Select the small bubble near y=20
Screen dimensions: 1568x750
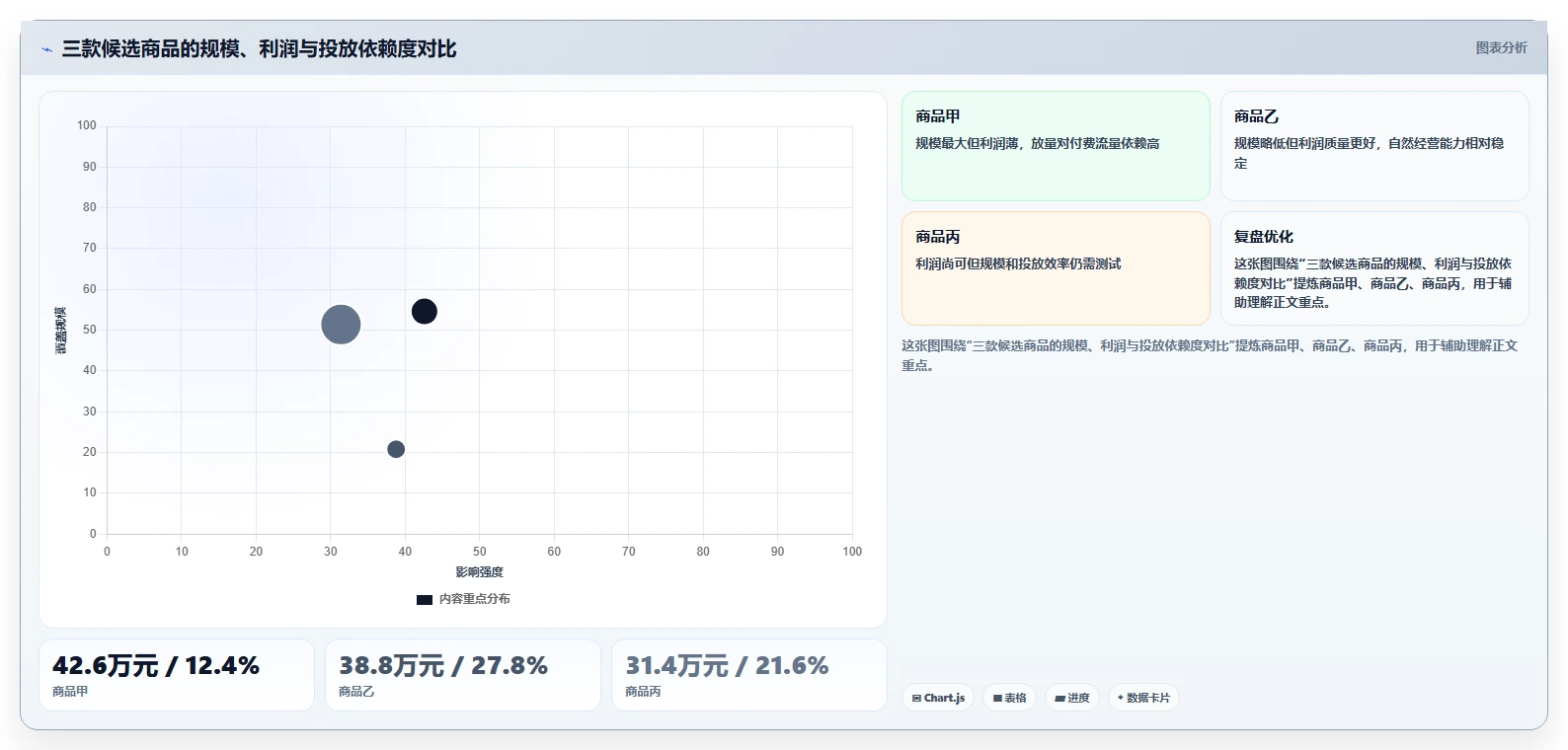tap(396, 449)
